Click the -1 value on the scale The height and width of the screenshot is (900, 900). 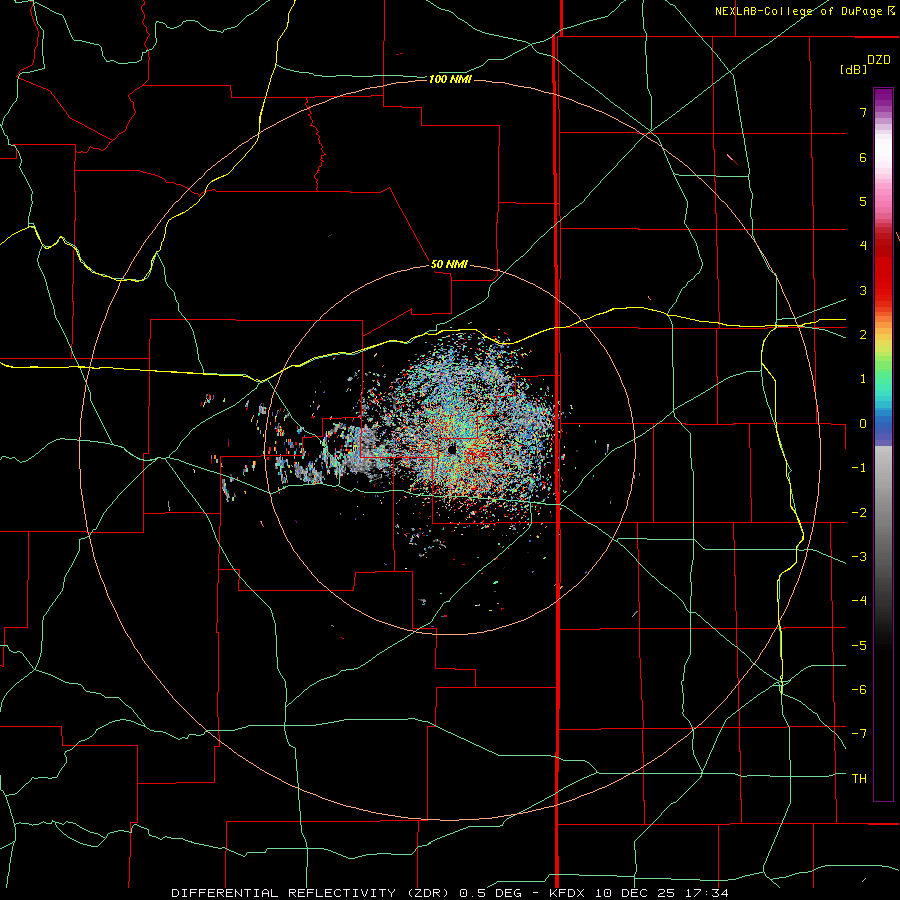[x=859, y=468]
